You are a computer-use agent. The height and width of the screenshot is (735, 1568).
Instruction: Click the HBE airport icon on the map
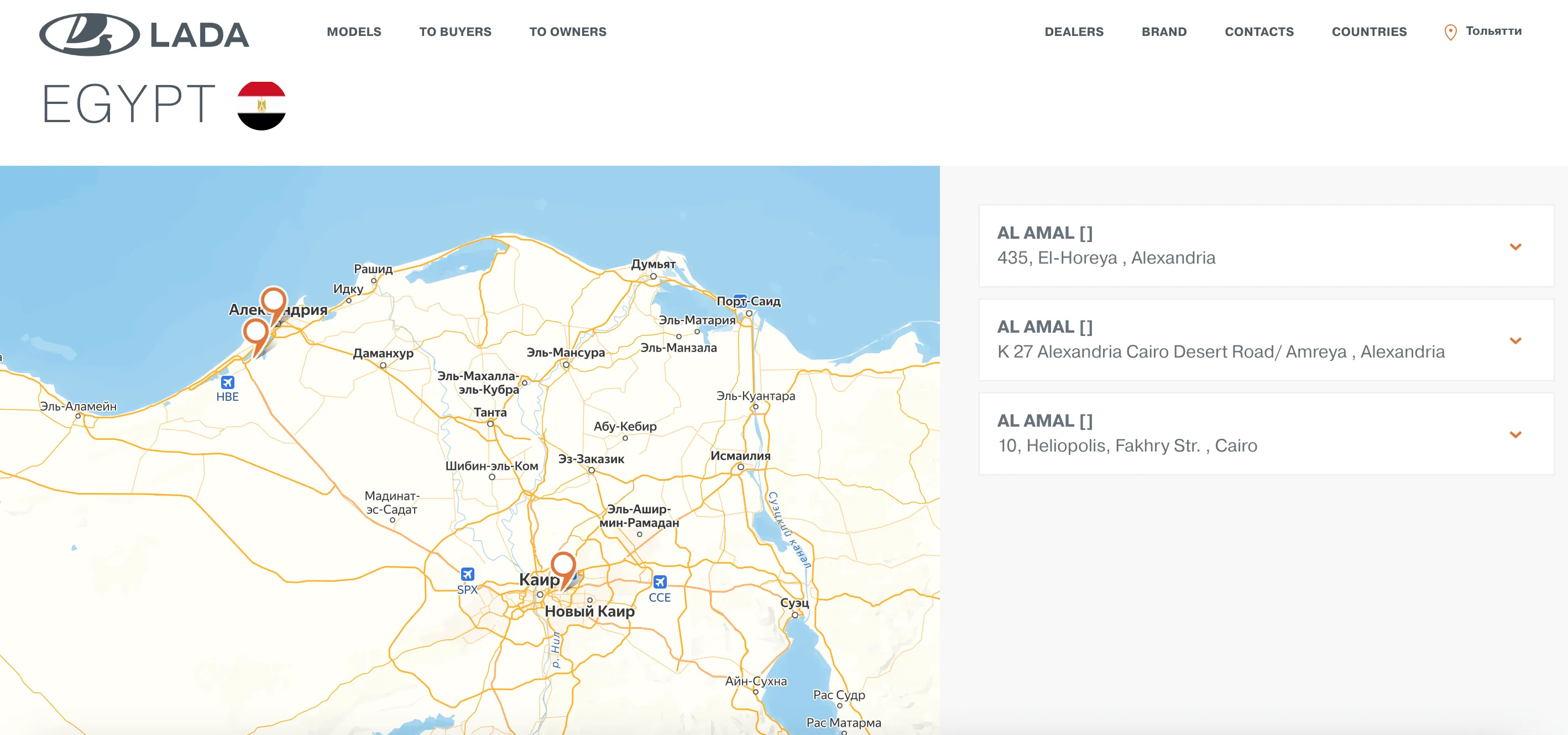click(x=227, y=382)
